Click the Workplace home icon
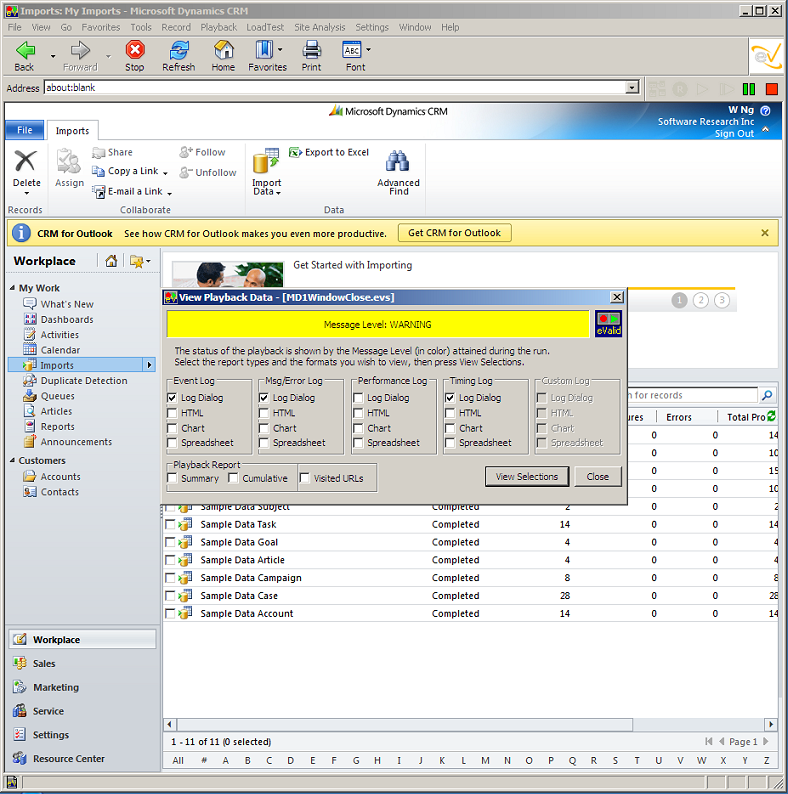Screen dimensions: 788x794 pos(111,261)
